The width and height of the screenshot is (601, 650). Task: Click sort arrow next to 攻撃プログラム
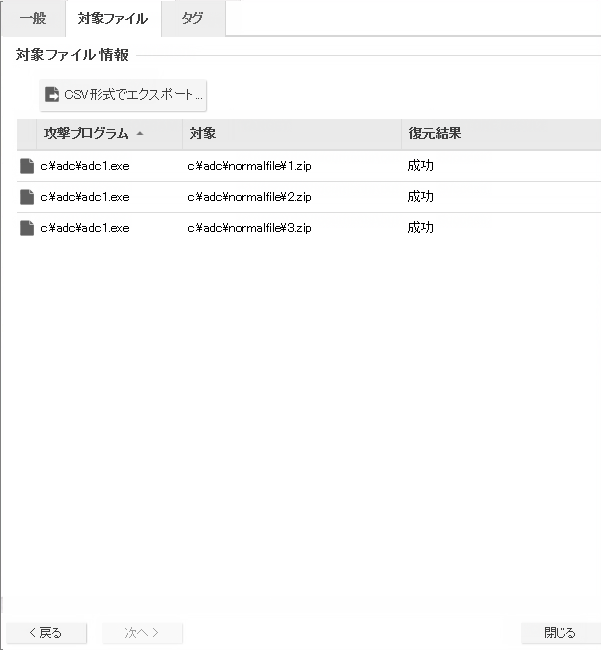(140, 134)
